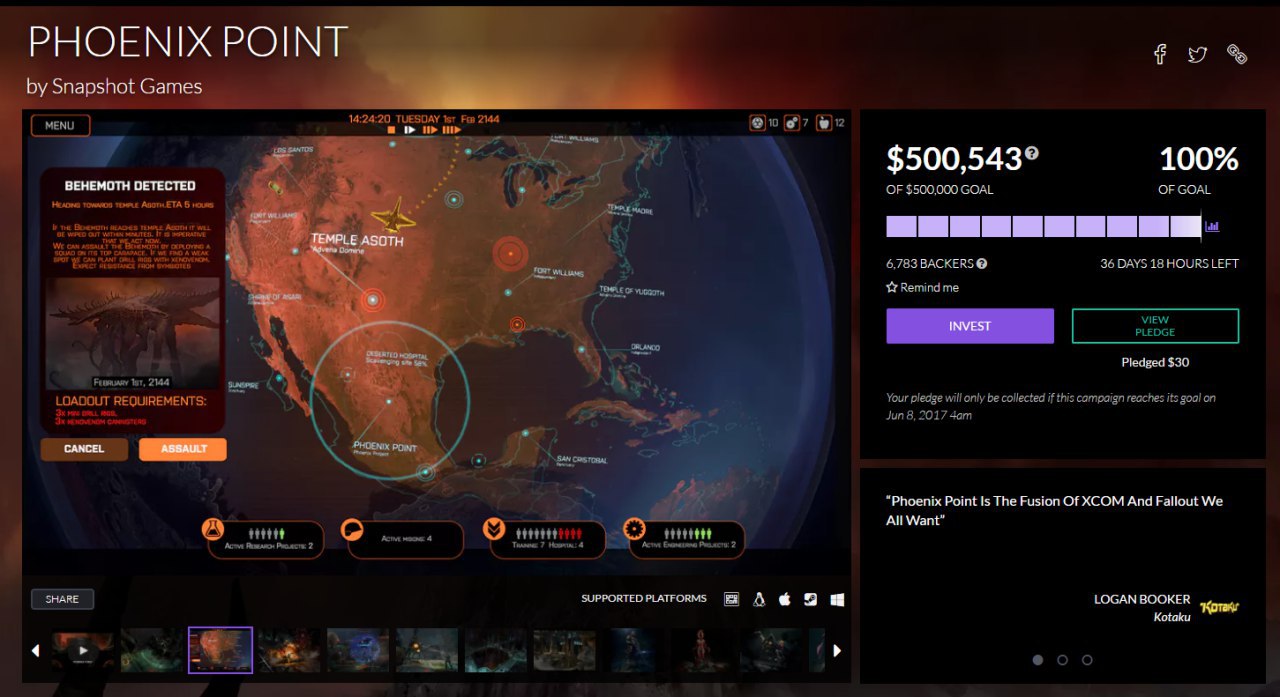Select Linux penguin platform icon
This screenshot has height=697, width=1280.
click(759, 599)
